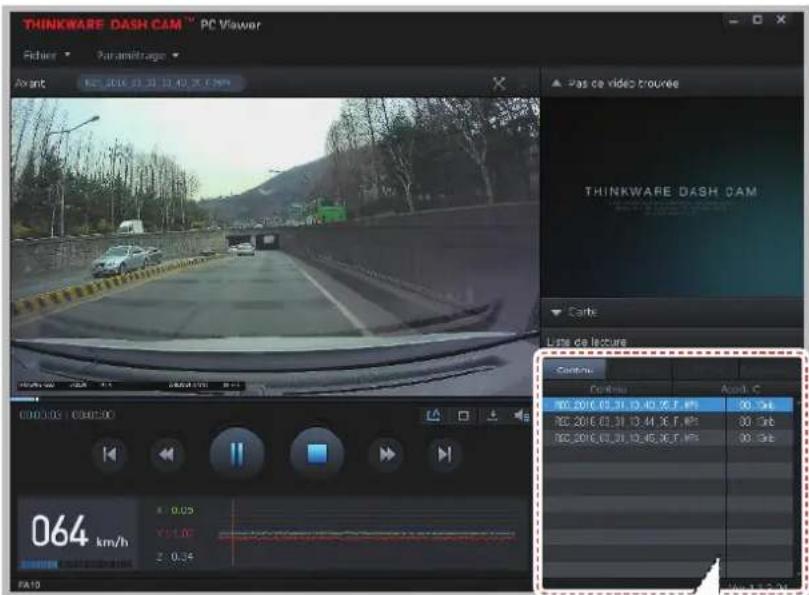This screenshot has height=595, width=809.
Task: Open the second playlist tab after Continu
Action: [x=639, y=369]
